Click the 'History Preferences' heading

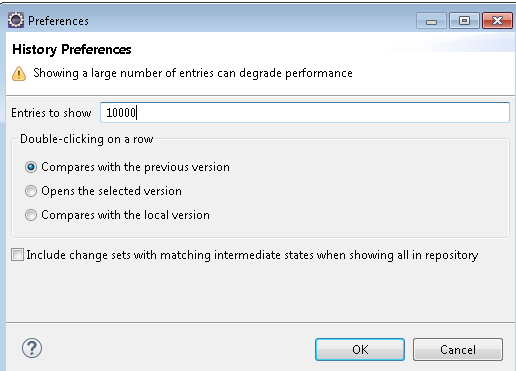[x=72, y=50]
